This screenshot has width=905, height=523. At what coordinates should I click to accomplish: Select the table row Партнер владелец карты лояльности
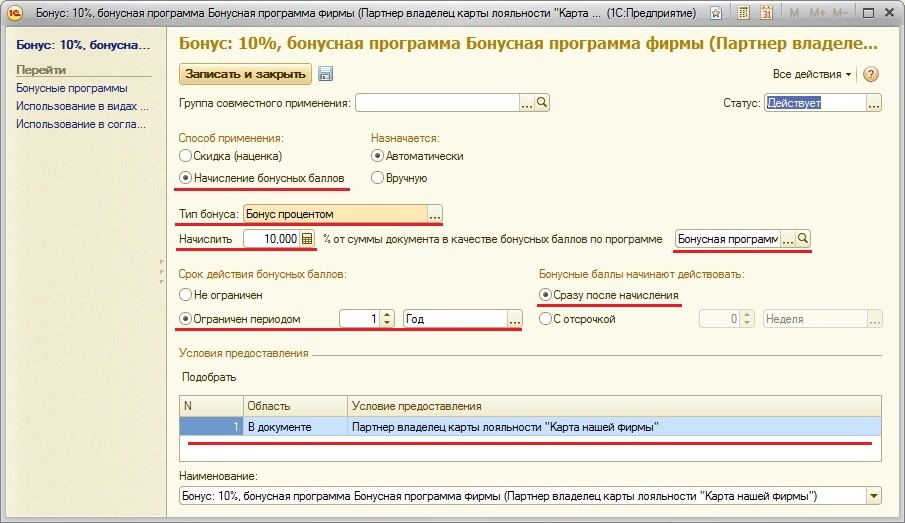(x=505, y=427)
